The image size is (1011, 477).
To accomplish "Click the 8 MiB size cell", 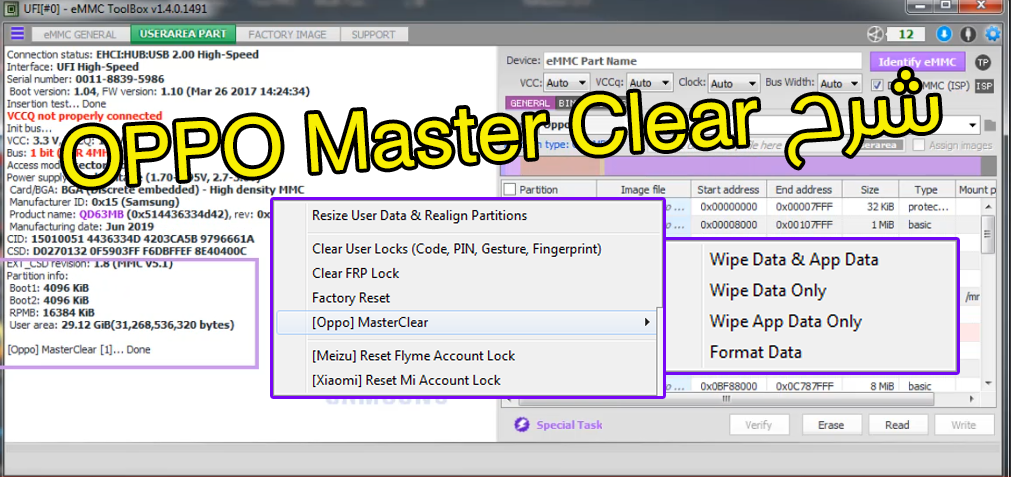I will [x=869, y=386].
